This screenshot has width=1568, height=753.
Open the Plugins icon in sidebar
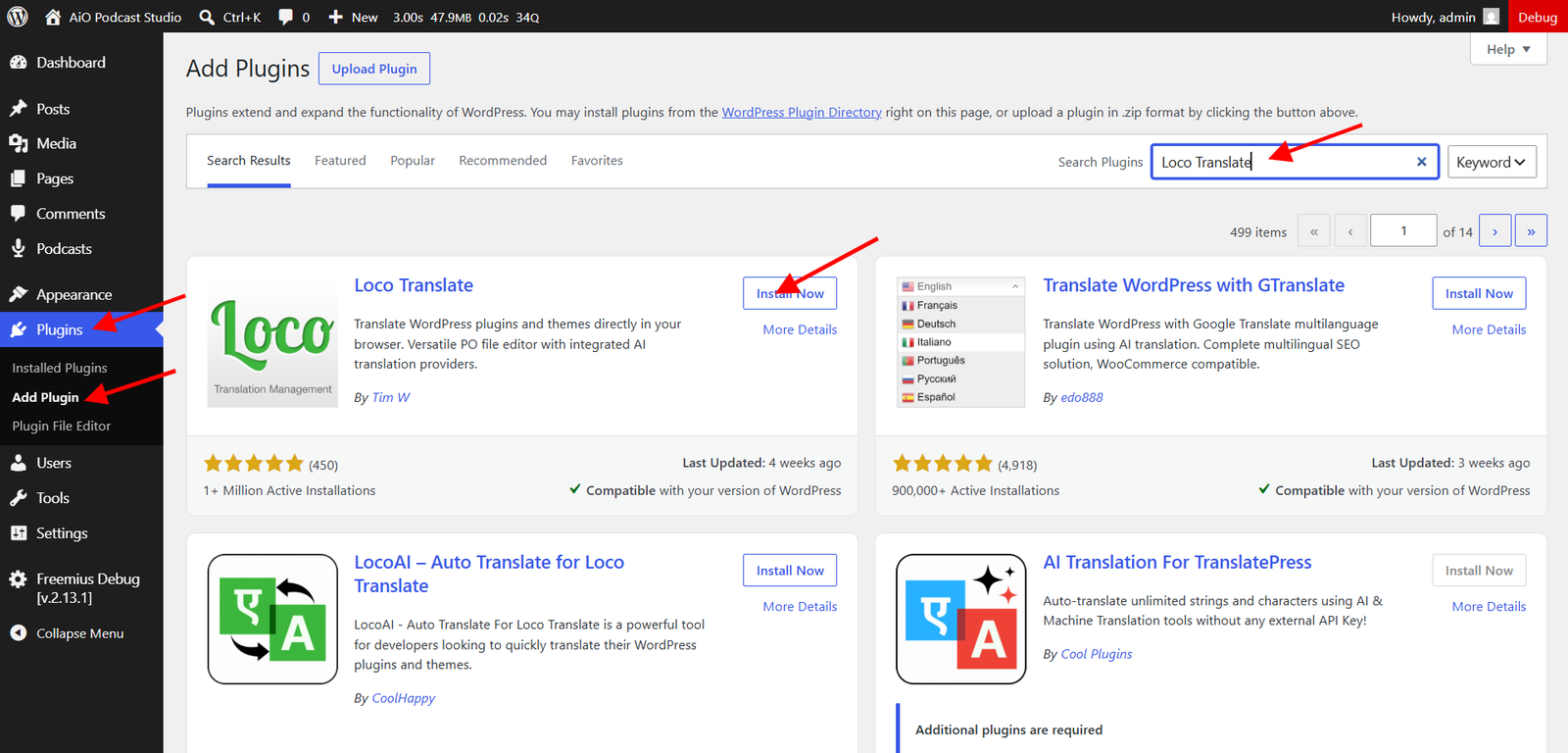point(19,329)
